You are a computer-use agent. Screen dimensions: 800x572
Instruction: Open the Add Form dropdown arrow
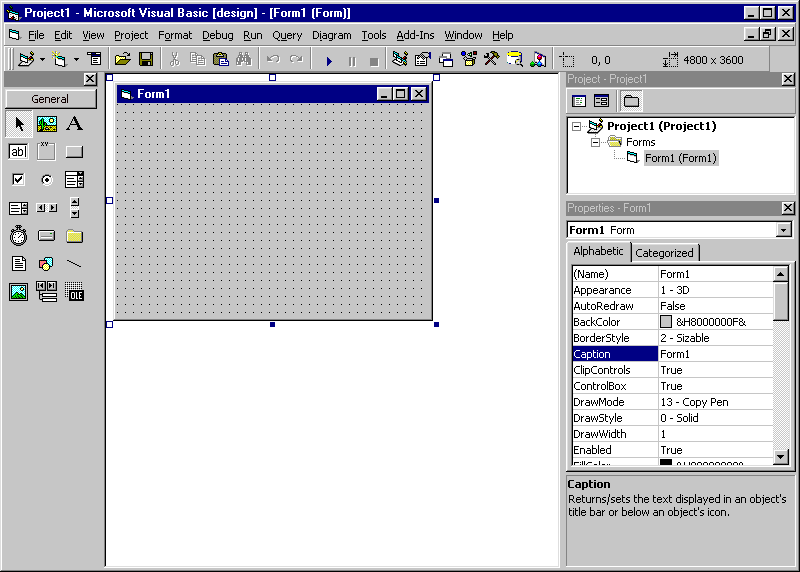click(76, 60)
